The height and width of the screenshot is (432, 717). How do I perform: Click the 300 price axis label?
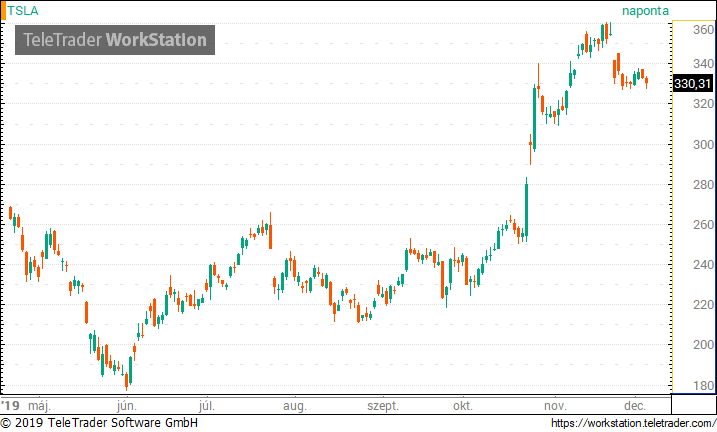click(x=703, y=144)
